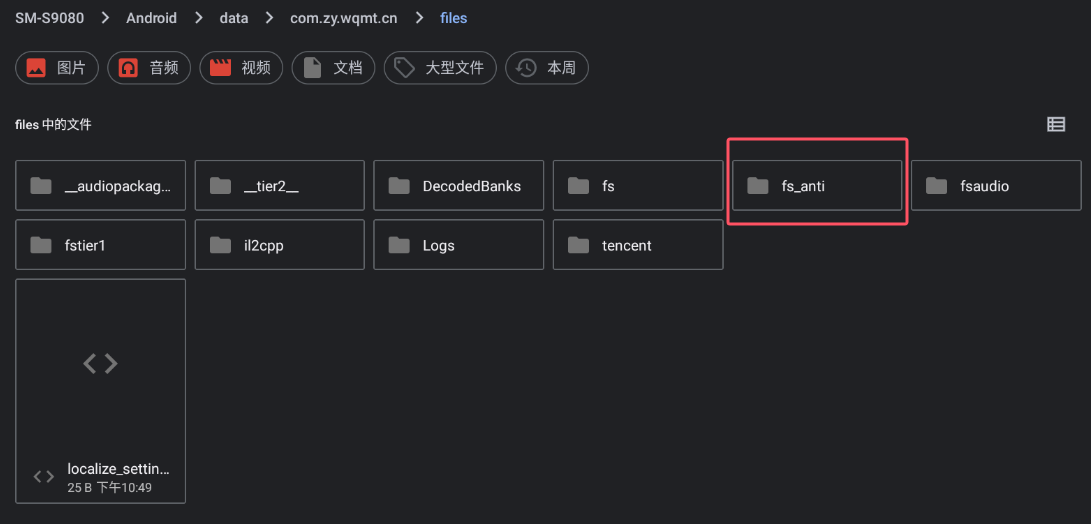Screen dimensions: 1091x524
Task: Go to SM-S9080 in breadcrumb
Action: [x=49, y=18]
